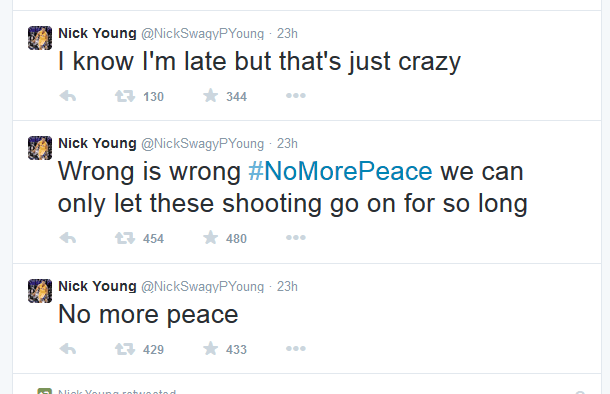
Task: Open @NickSwagyPYoung handle on second tweet
Action: click(x=202, y=144)
